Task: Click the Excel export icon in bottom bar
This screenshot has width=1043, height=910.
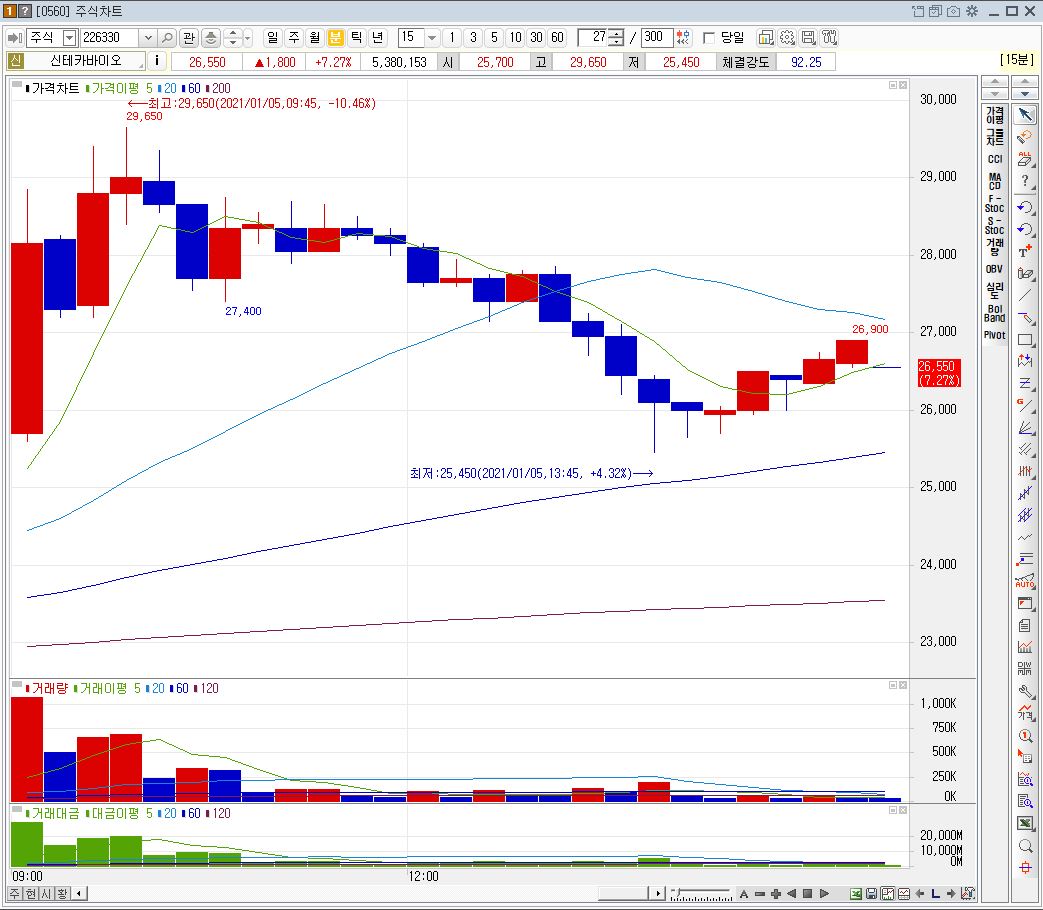Action: tap(856, 893)
